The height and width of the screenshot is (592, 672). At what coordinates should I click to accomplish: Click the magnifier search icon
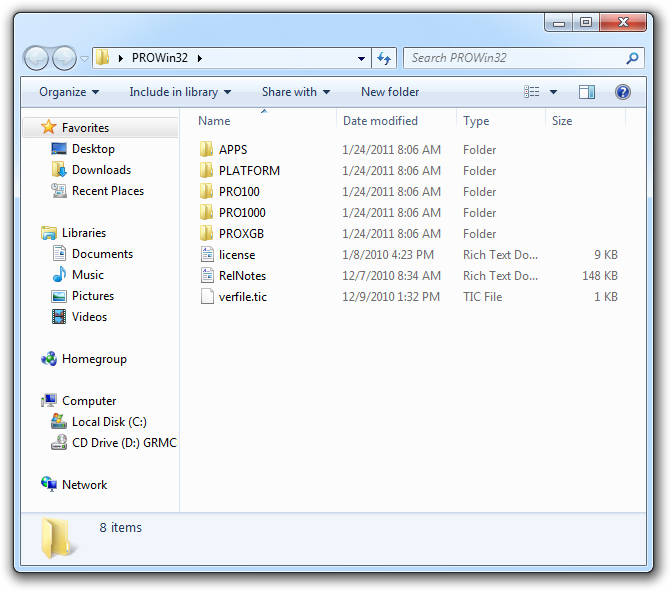pyautogui.click(x=632, y=58)
